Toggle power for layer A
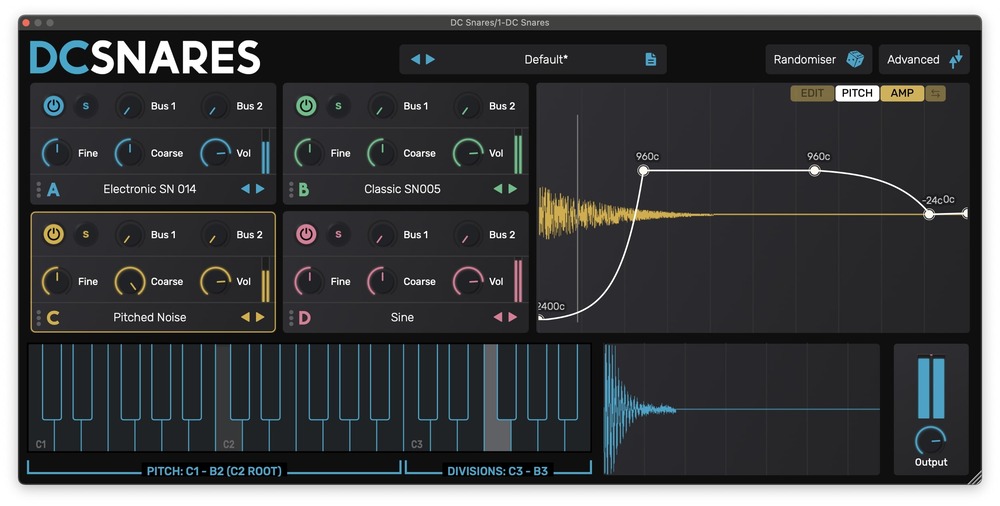Viewport: 1000px width, 506px height. pyautogui.click(x=54, y=106)
